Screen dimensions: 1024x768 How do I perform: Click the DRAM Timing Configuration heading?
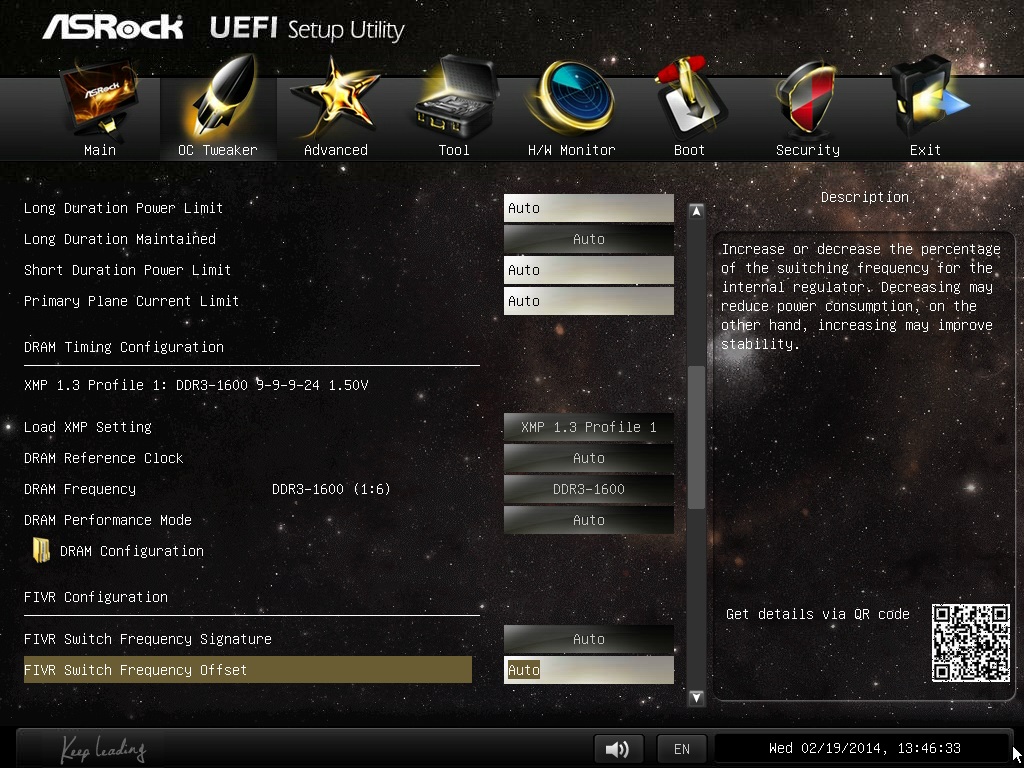tap(123, 347)
